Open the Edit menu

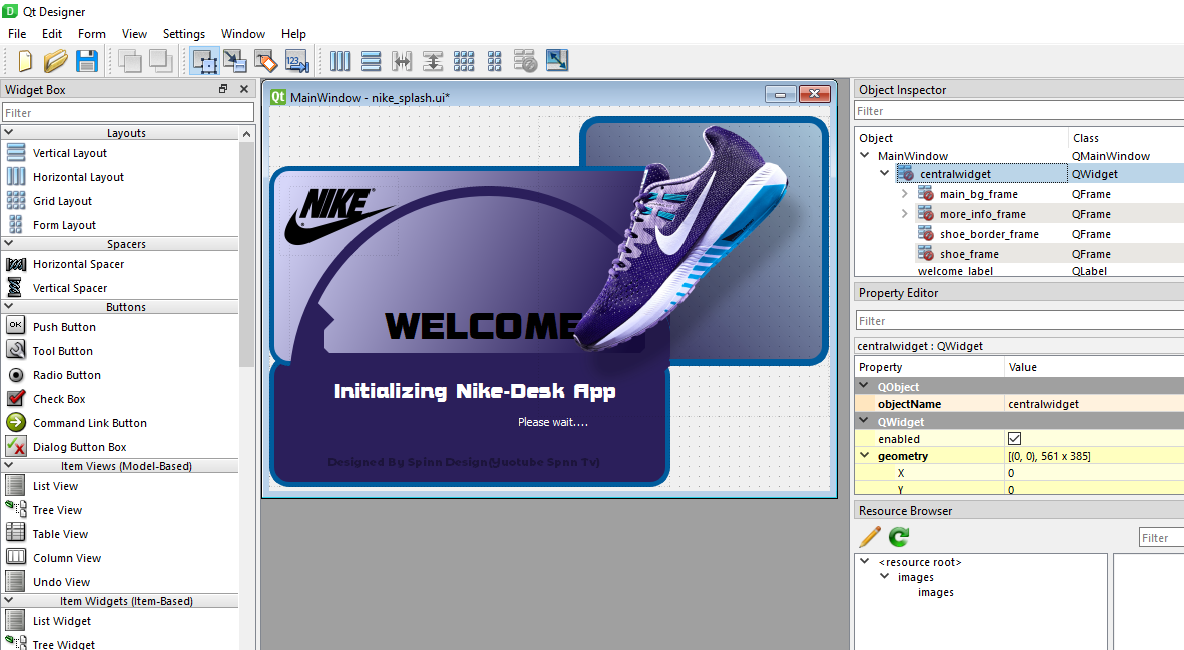(52, 34)
